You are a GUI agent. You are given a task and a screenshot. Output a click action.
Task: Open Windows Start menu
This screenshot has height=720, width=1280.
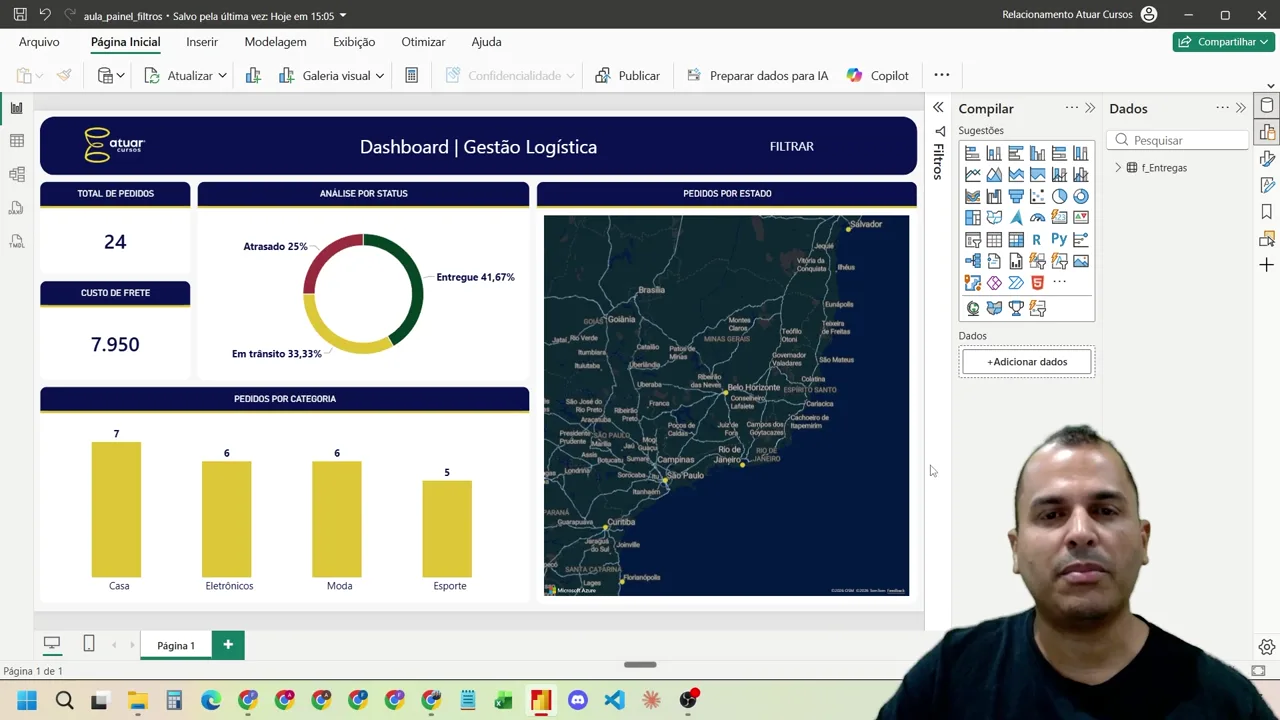27,700
